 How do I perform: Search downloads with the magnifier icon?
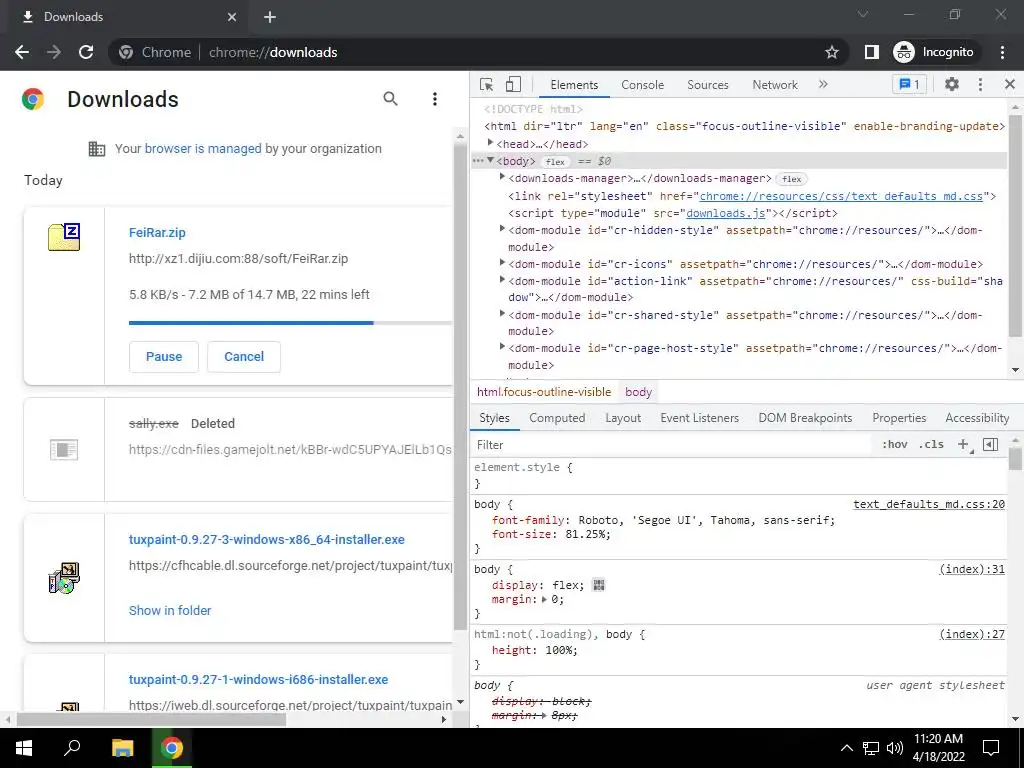pyautogui.click(x=391, y=99)
